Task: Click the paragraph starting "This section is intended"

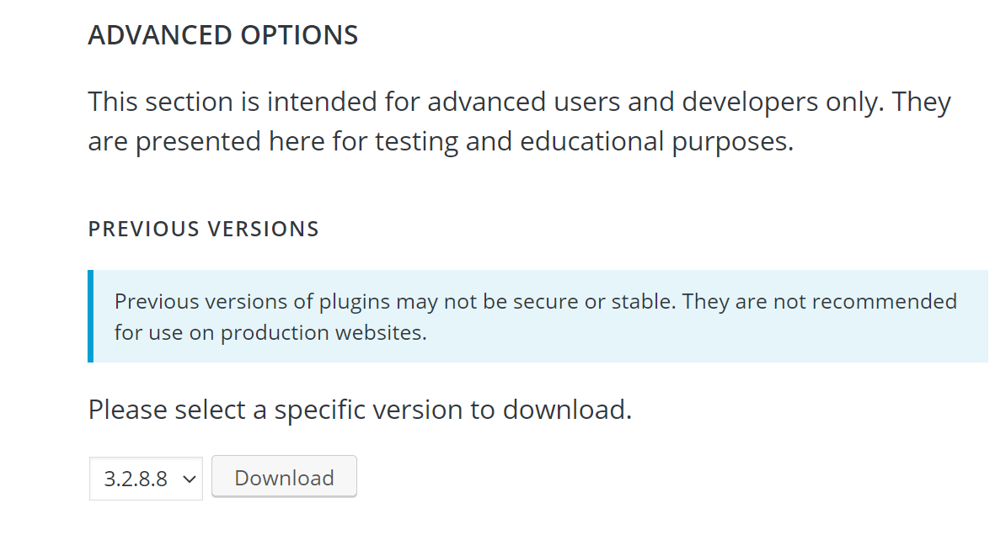Action: [x=520, y=121]
